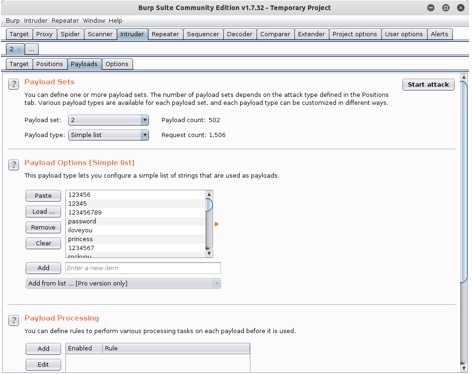Close intruder attack tab 2
The image size is (472, 374).
19,50
